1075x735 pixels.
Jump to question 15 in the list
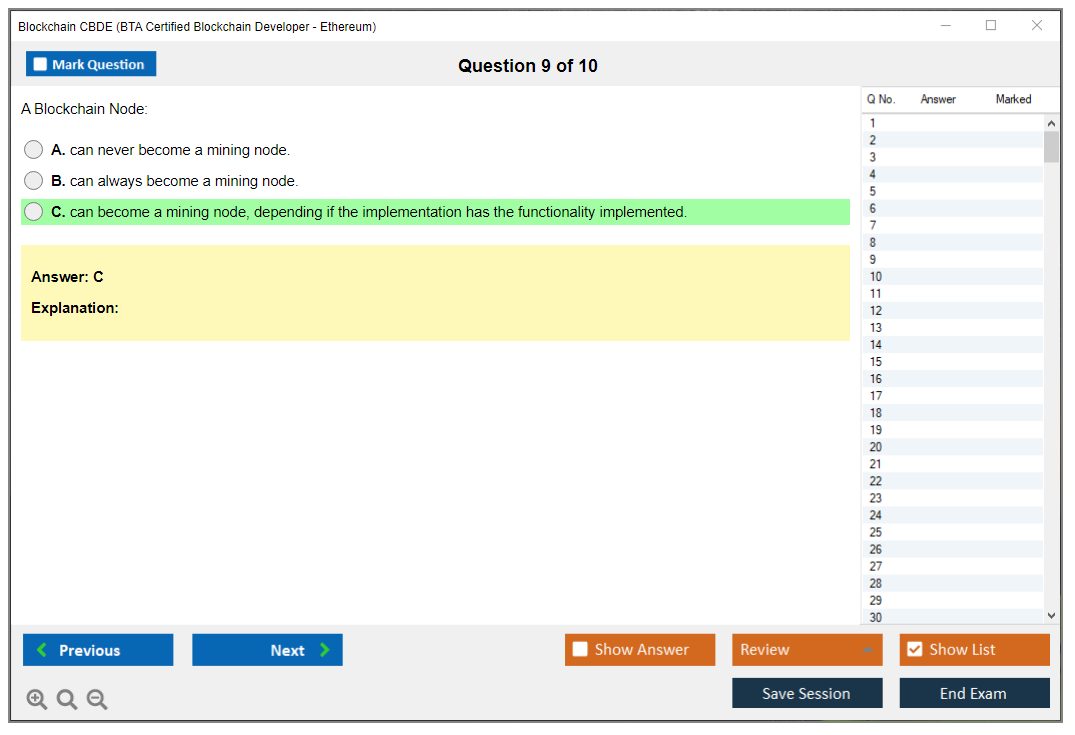(876, 362)
